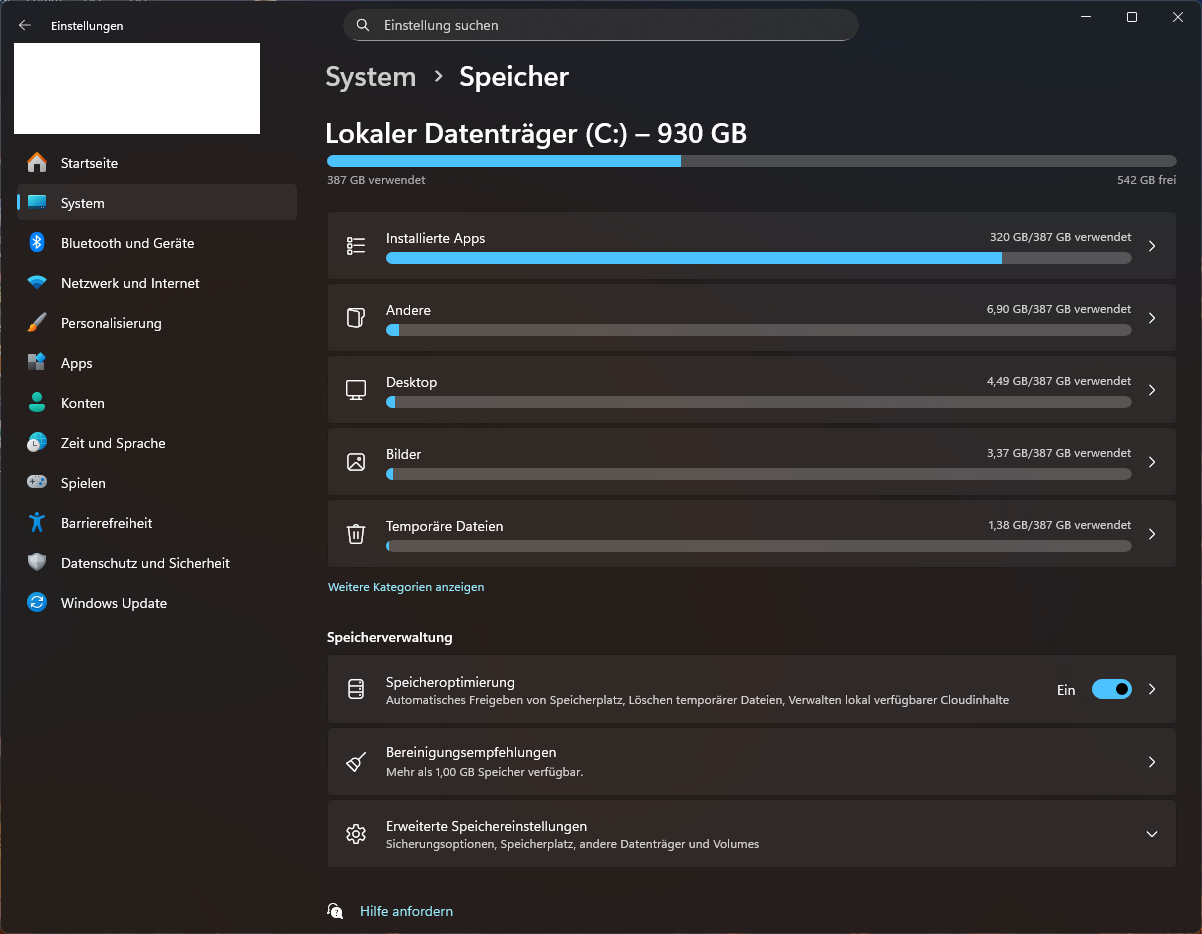
Task: Select Bluetooth und Geräte in sidebar
Action: pyautogui.click(x=157, y=242)
